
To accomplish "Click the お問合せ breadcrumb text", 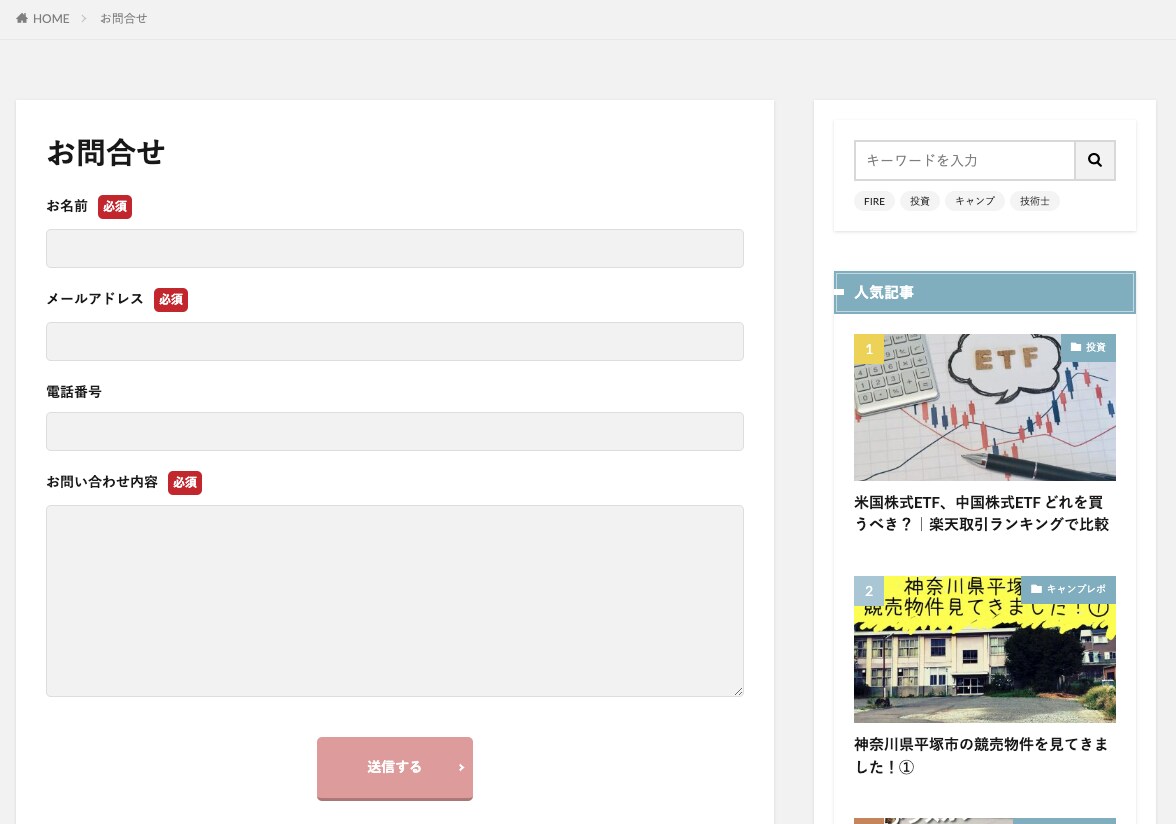I will (124, 18).
